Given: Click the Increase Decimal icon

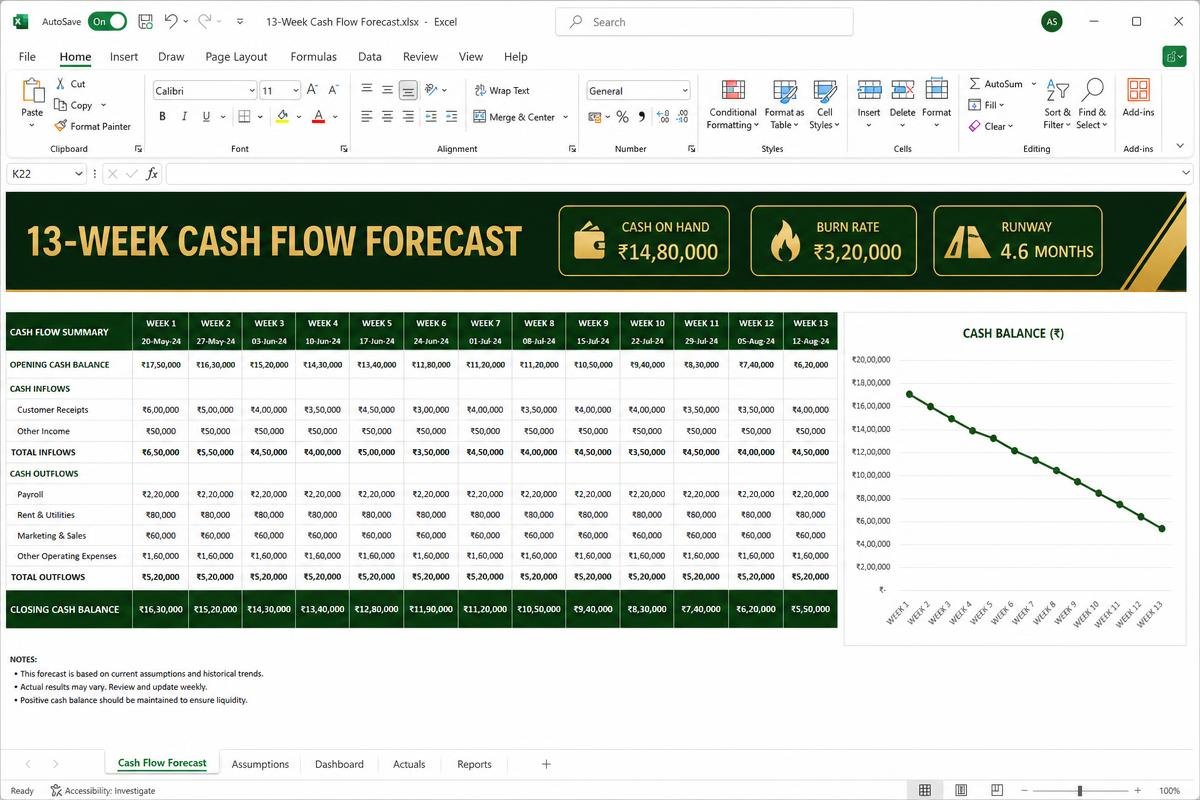Looking at the screenshot, I should 661,117.
